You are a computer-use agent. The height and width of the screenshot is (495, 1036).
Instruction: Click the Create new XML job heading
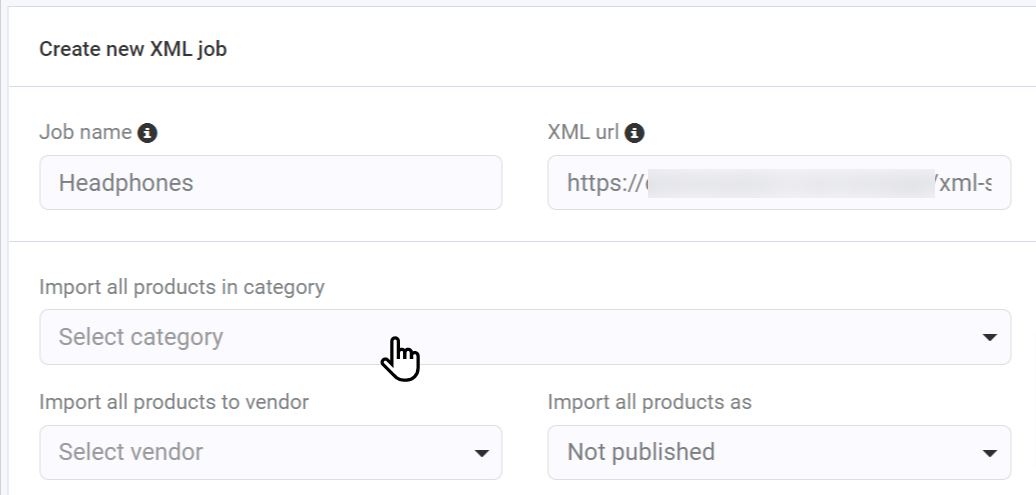point(133,49)
